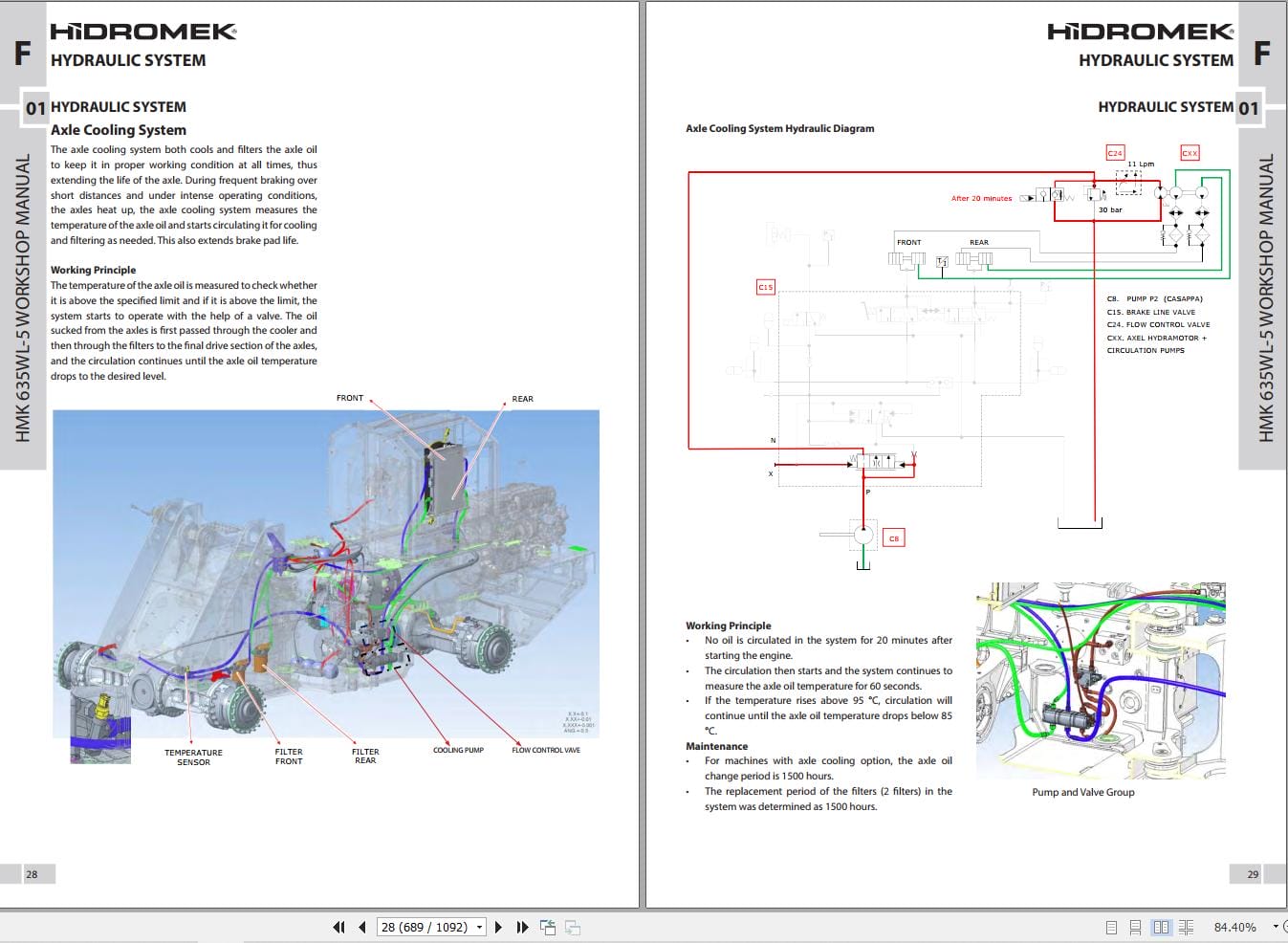Click the red C24 tag in diagram
This screenshot has width=1288, height=943.
1115,153
